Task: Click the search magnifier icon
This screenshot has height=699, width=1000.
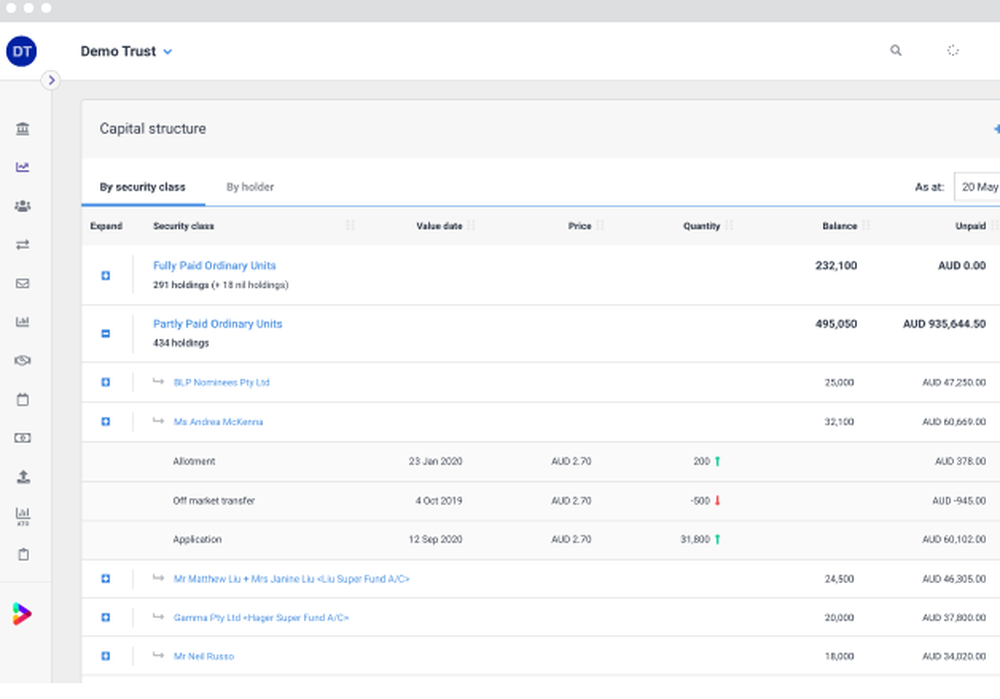Action: point(895,50)
